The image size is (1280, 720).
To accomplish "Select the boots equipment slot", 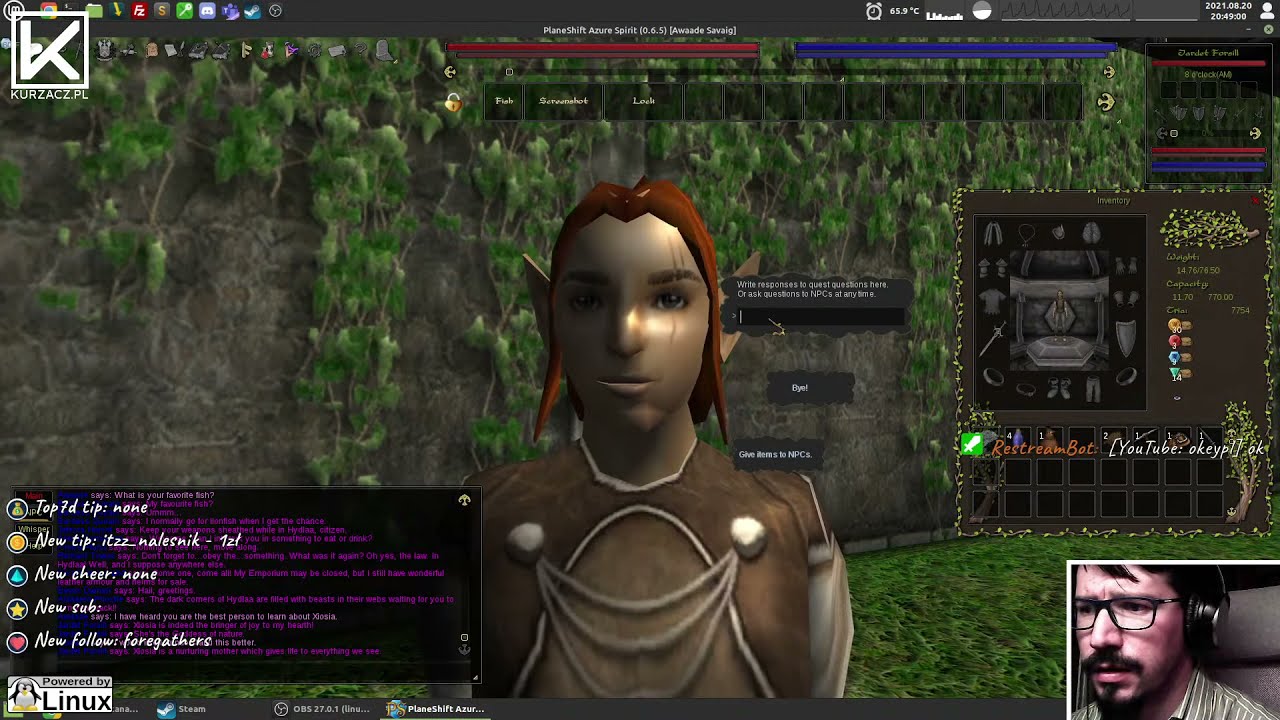I will [1059, 388].
